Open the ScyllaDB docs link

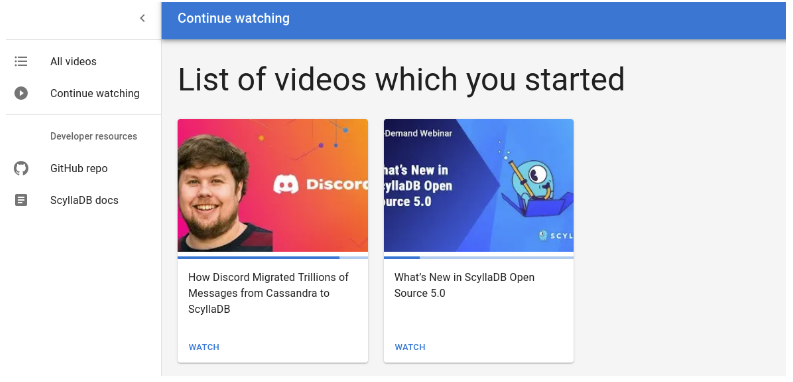83,200
